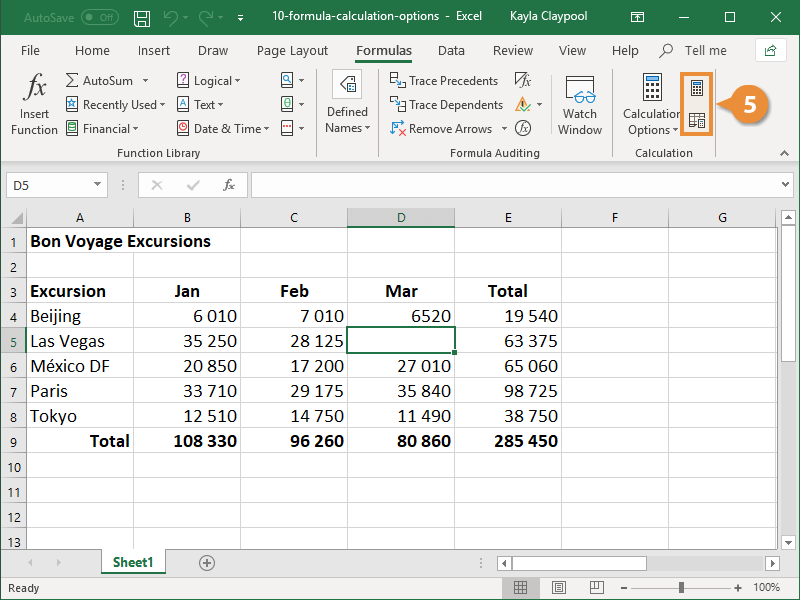Open the Home tab
Screen dimensions: 800x600
[92, 51]
